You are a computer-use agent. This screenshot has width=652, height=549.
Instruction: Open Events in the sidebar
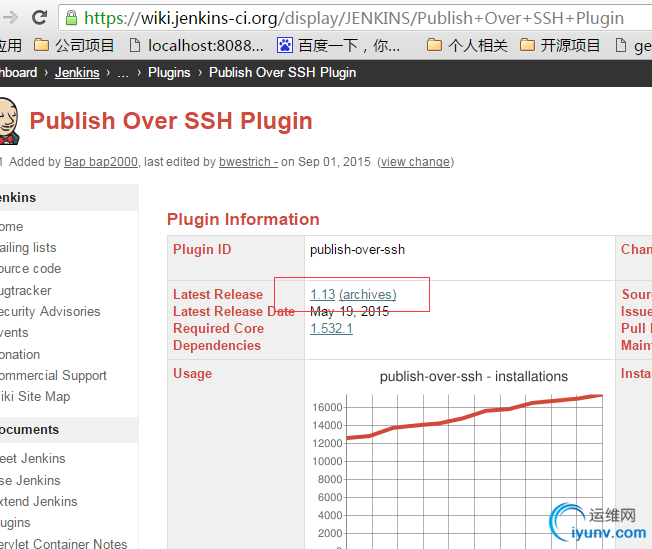(x=14, y=333)
